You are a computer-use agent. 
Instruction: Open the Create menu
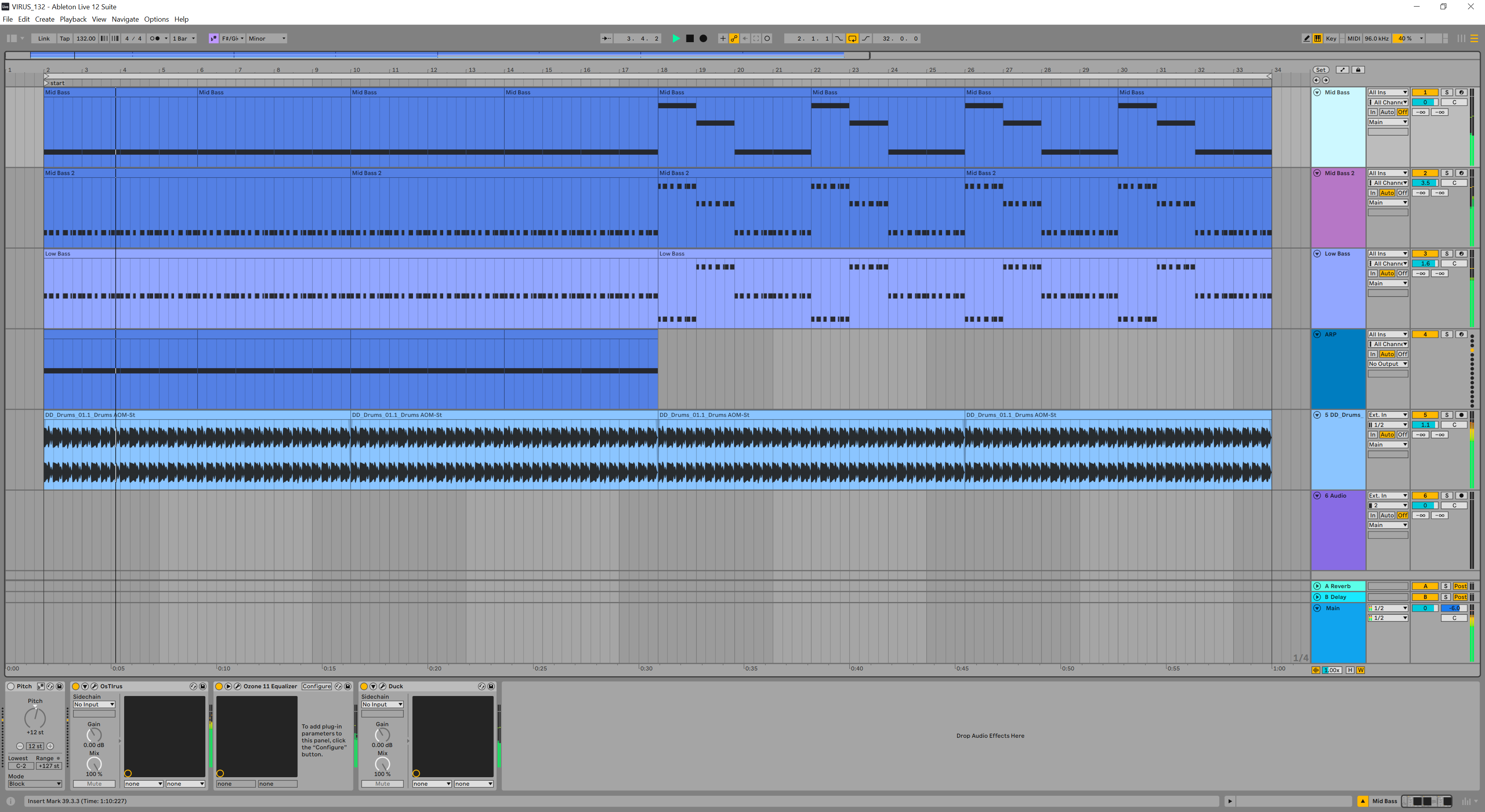tap(44, 19)
